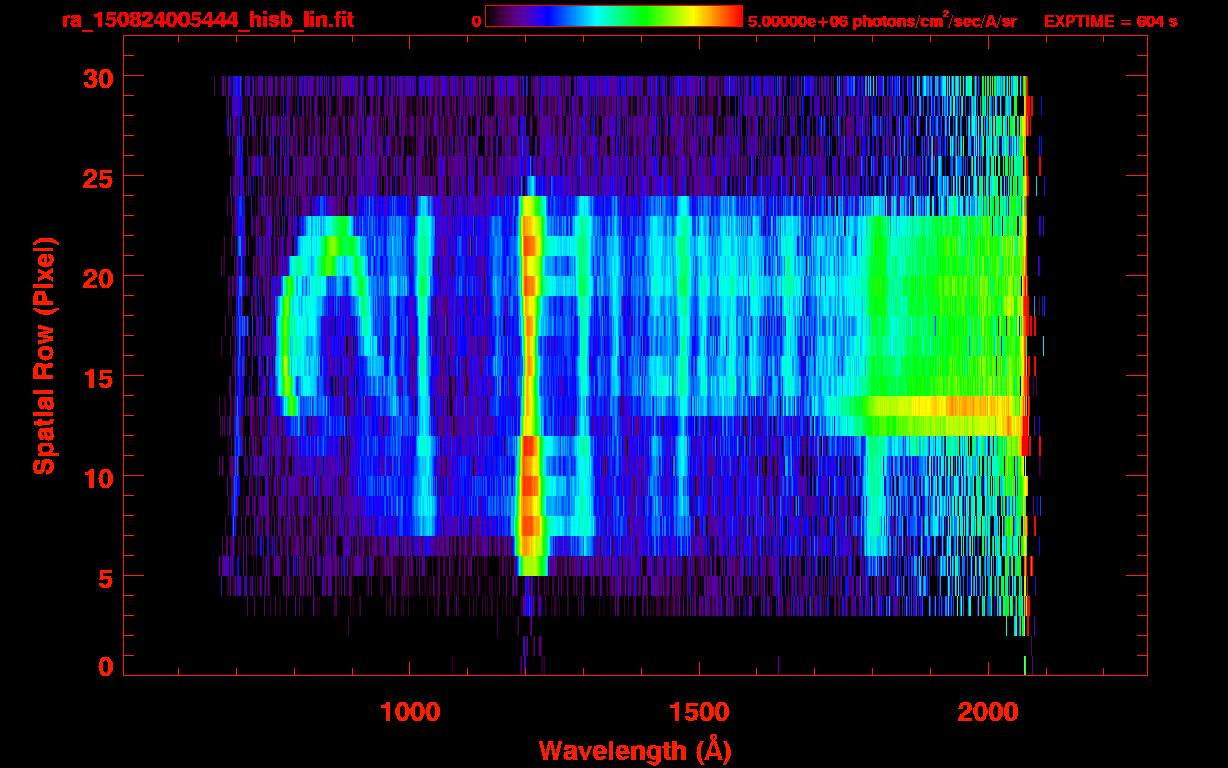Click the 2000 wavelength tick label
The height and width of the screenshot is (768, 1228).
click(987, 712)
